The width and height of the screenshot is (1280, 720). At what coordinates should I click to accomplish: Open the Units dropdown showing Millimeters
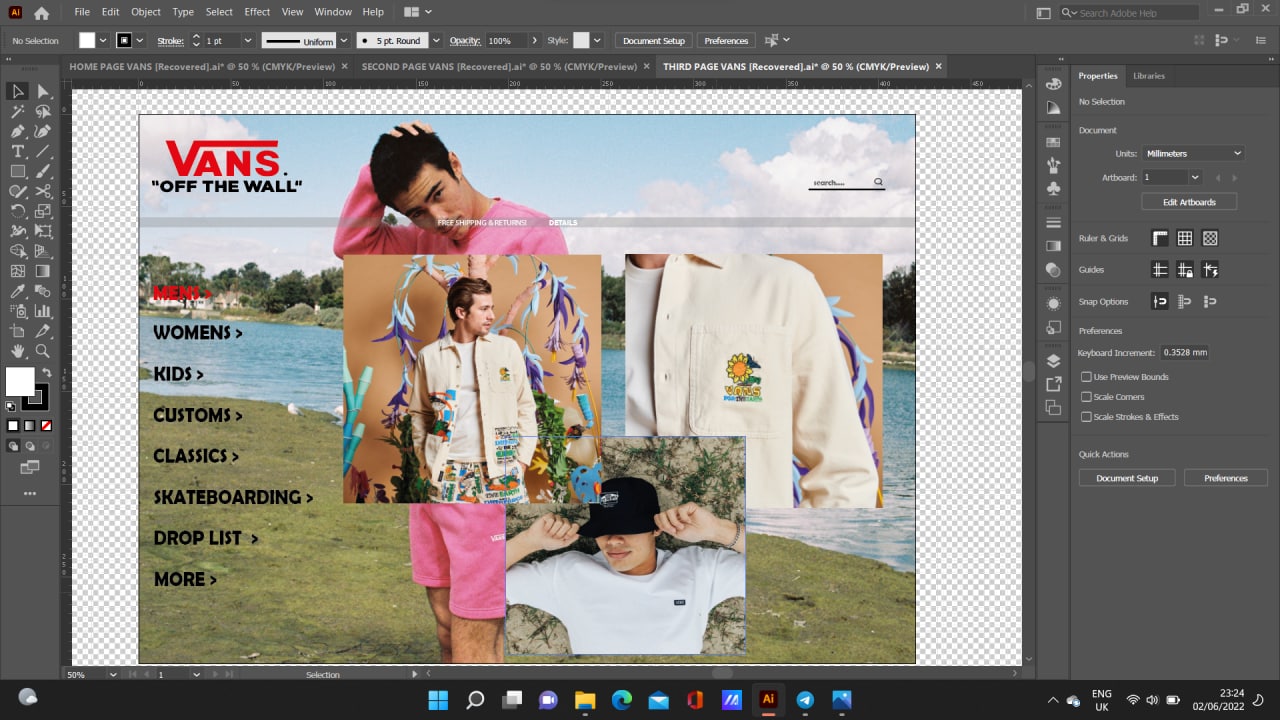(x=1193, y=153)
